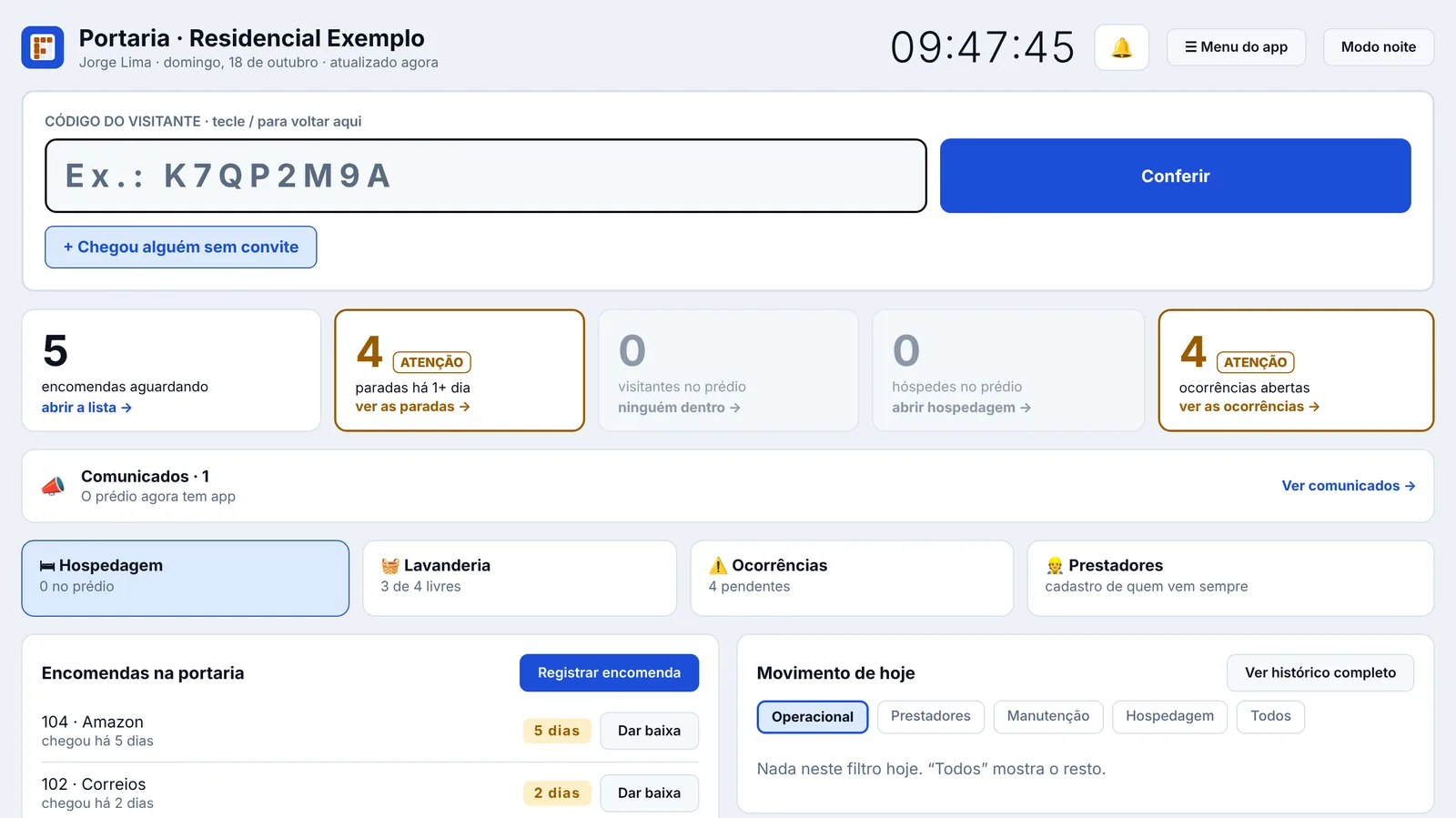Select the Todos filter chip
Viewport: 1456px width, 818px height.
[x=1270, y=717]
